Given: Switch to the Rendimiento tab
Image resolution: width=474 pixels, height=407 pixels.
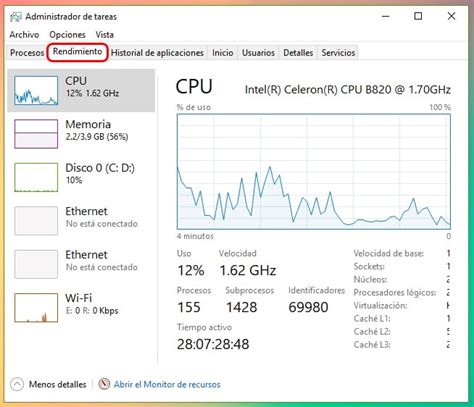Looking at the screenshot, I should 77,52.
